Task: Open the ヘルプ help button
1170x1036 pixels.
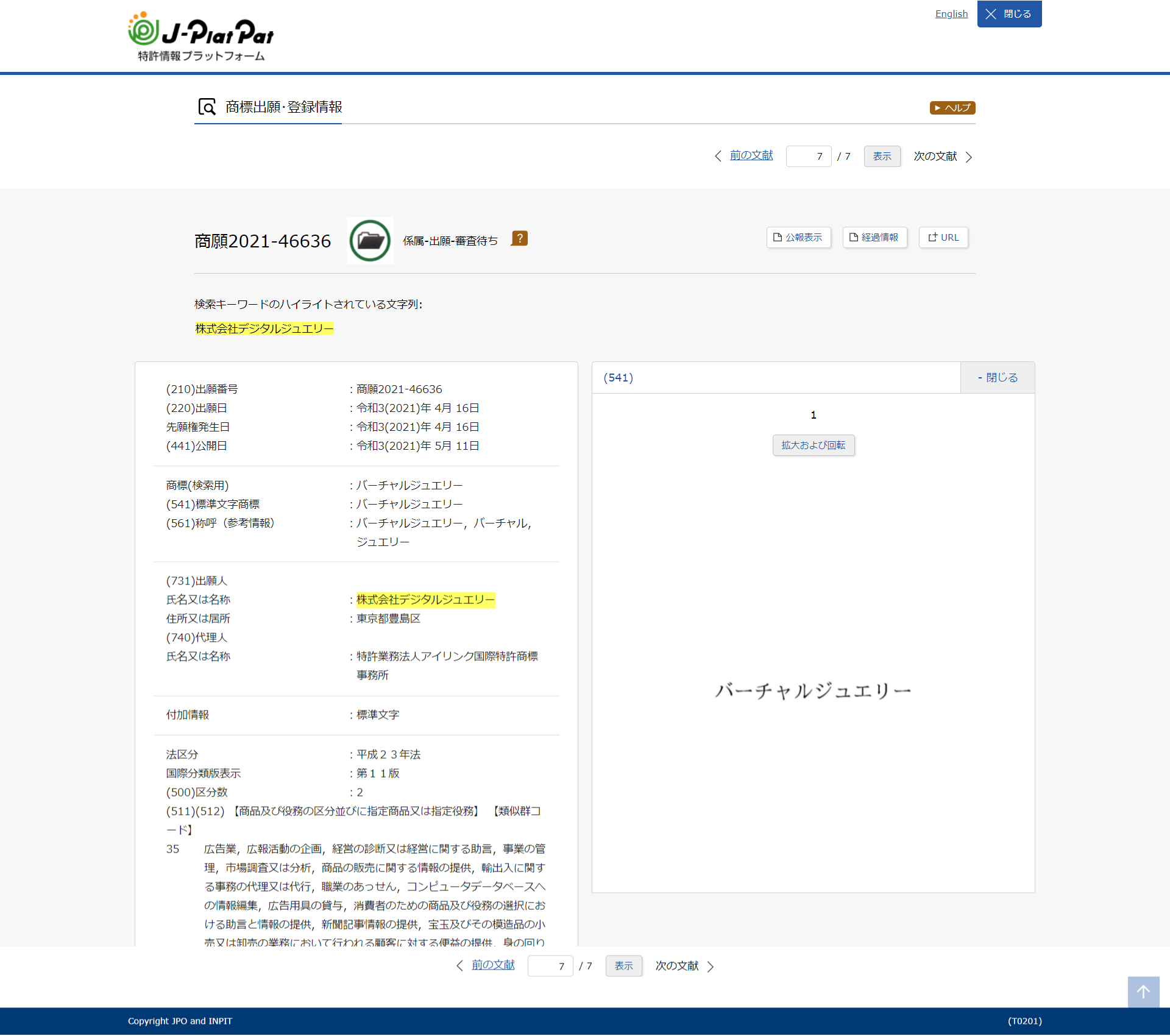Action: [x=952, y=108]
